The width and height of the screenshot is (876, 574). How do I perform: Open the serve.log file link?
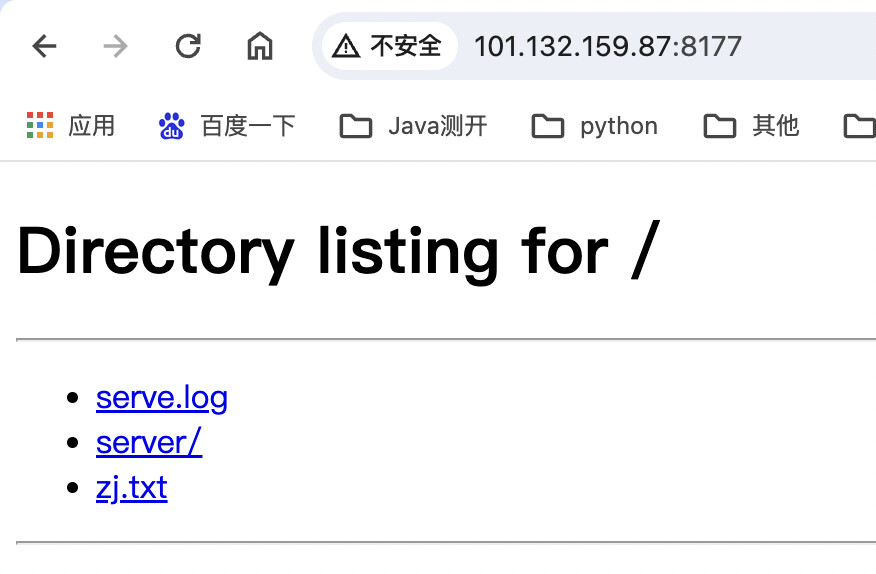pyautogui.click(x=162, y=399)
